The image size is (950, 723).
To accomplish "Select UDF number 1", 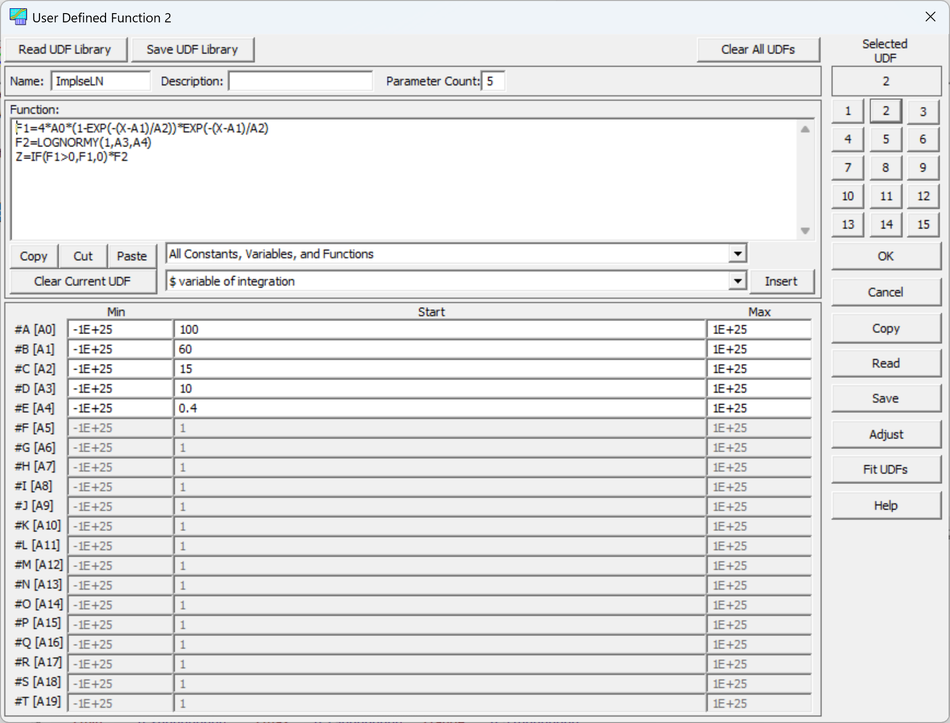I will 848,111.
